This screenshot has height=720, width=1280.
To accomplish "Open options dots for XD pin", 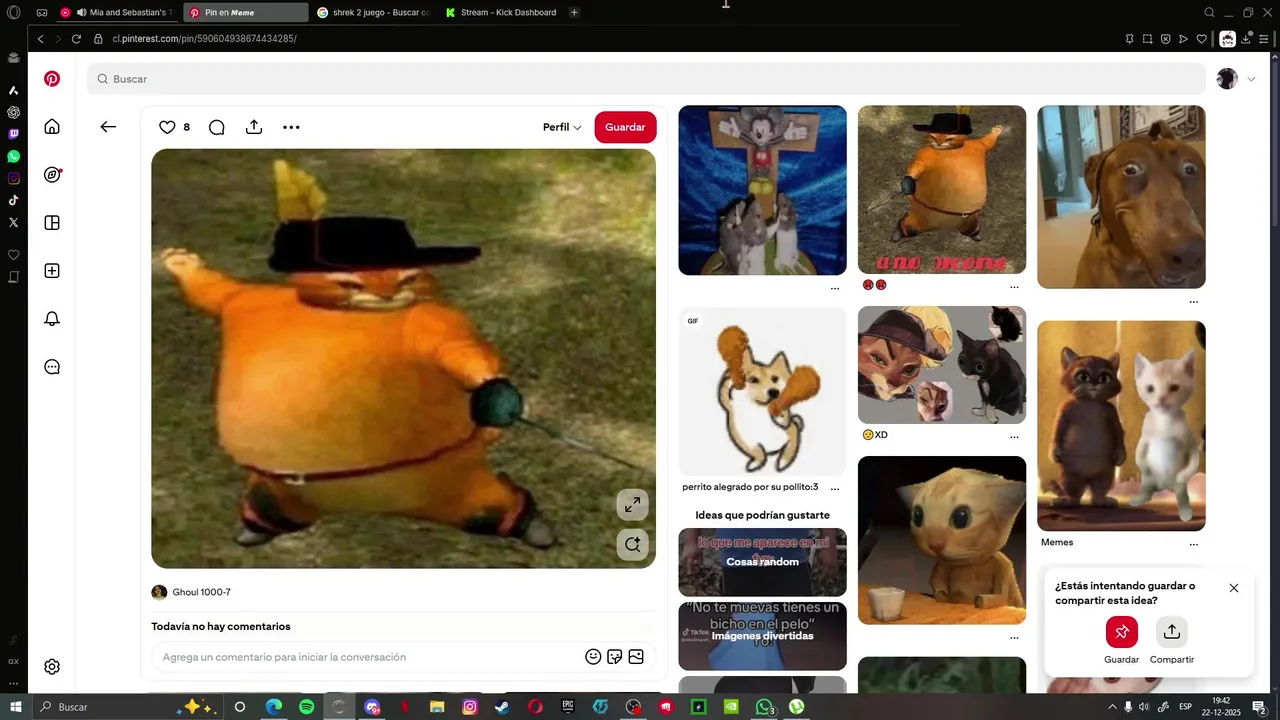I will [x=1014, y=437].
